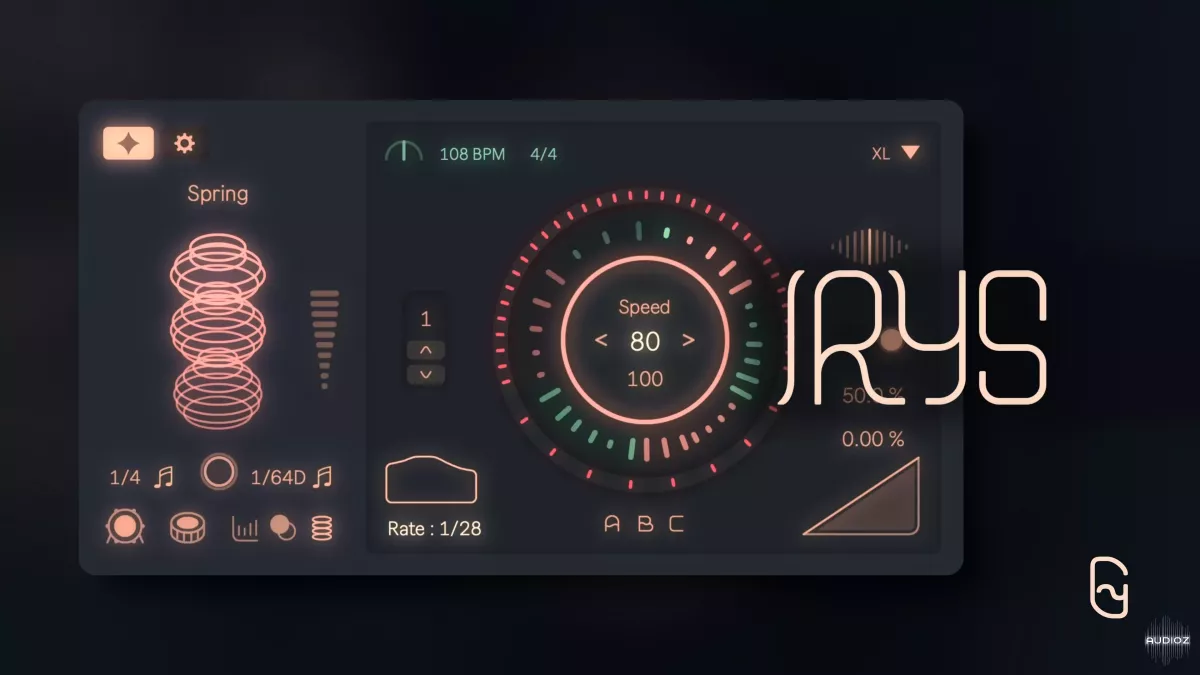The height and width of the screenshot is (675, 1200).
Task: Click the triangular ramp control
Action: (862, 497)
